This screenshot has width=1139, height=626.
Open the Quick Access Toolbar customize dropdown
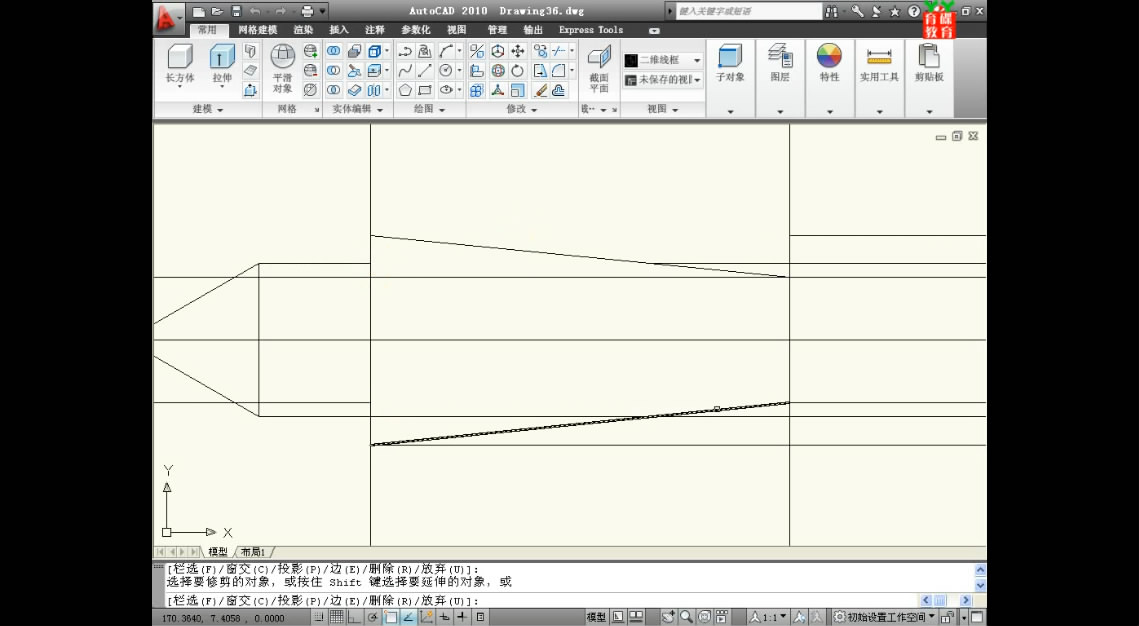coord(323,12)
